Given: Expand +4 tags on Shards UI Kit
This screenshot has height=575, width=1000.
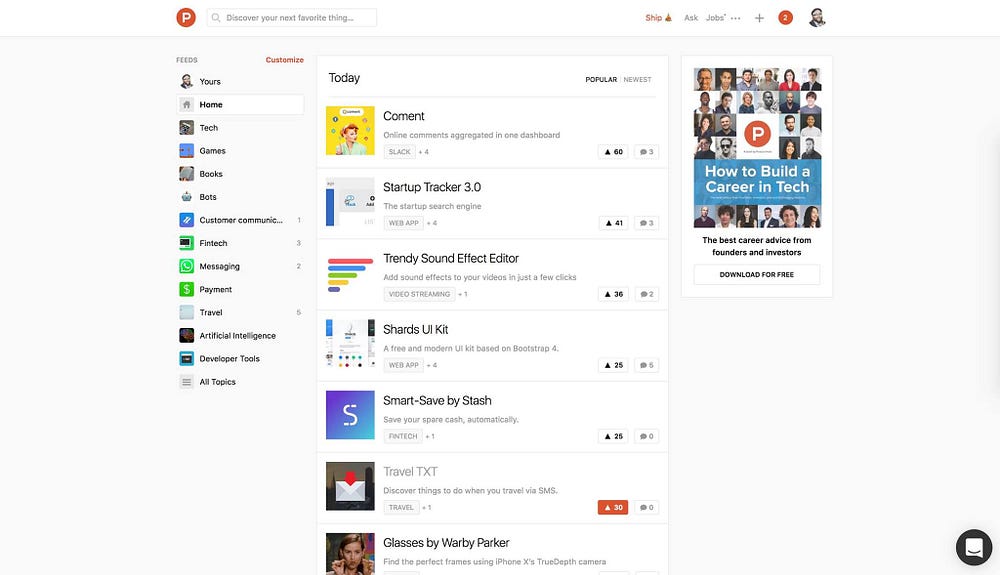Looking at the screenshot, I should [x=432, y=365].
